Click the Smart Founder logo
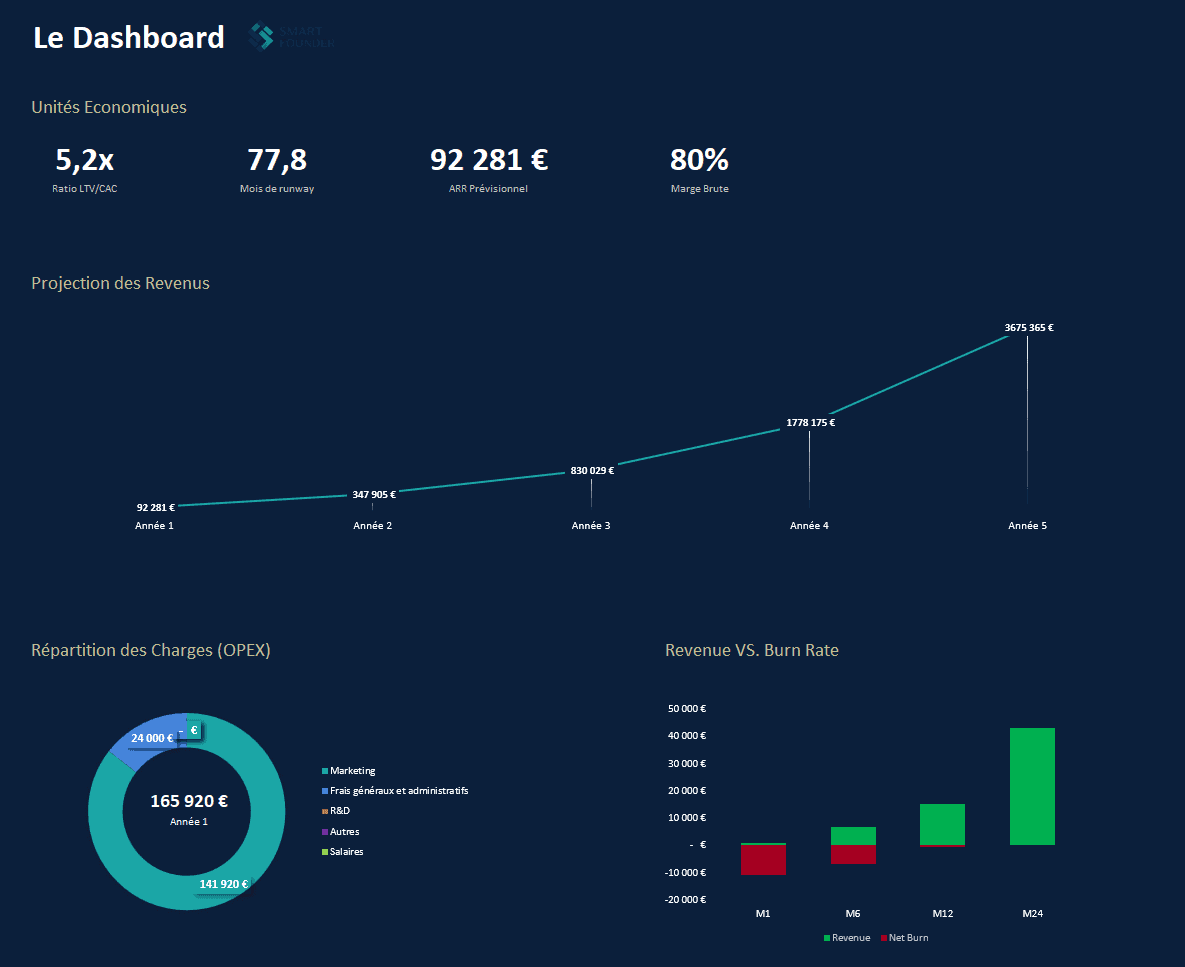 [x=292, y=36]
